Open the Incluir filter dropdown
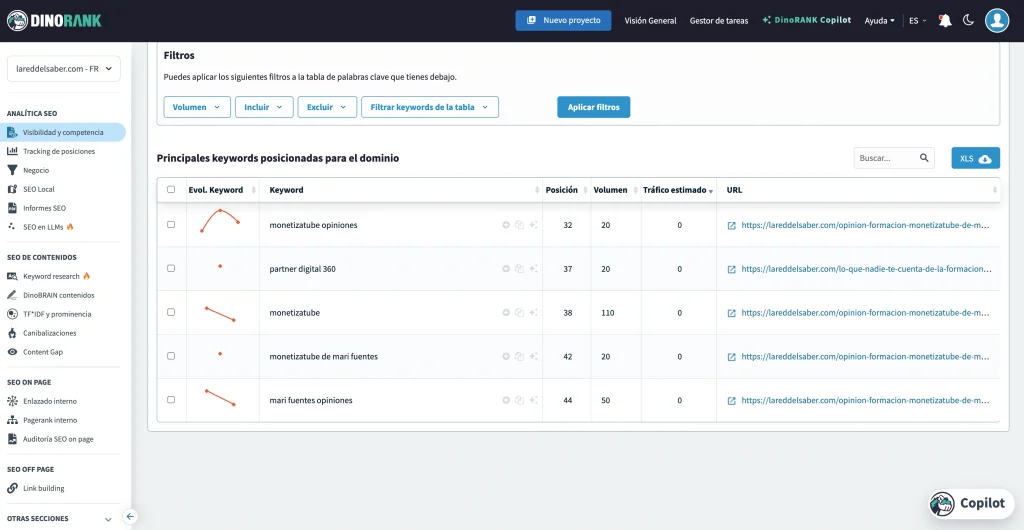The image size is (1024, 530). pos(264,107)
